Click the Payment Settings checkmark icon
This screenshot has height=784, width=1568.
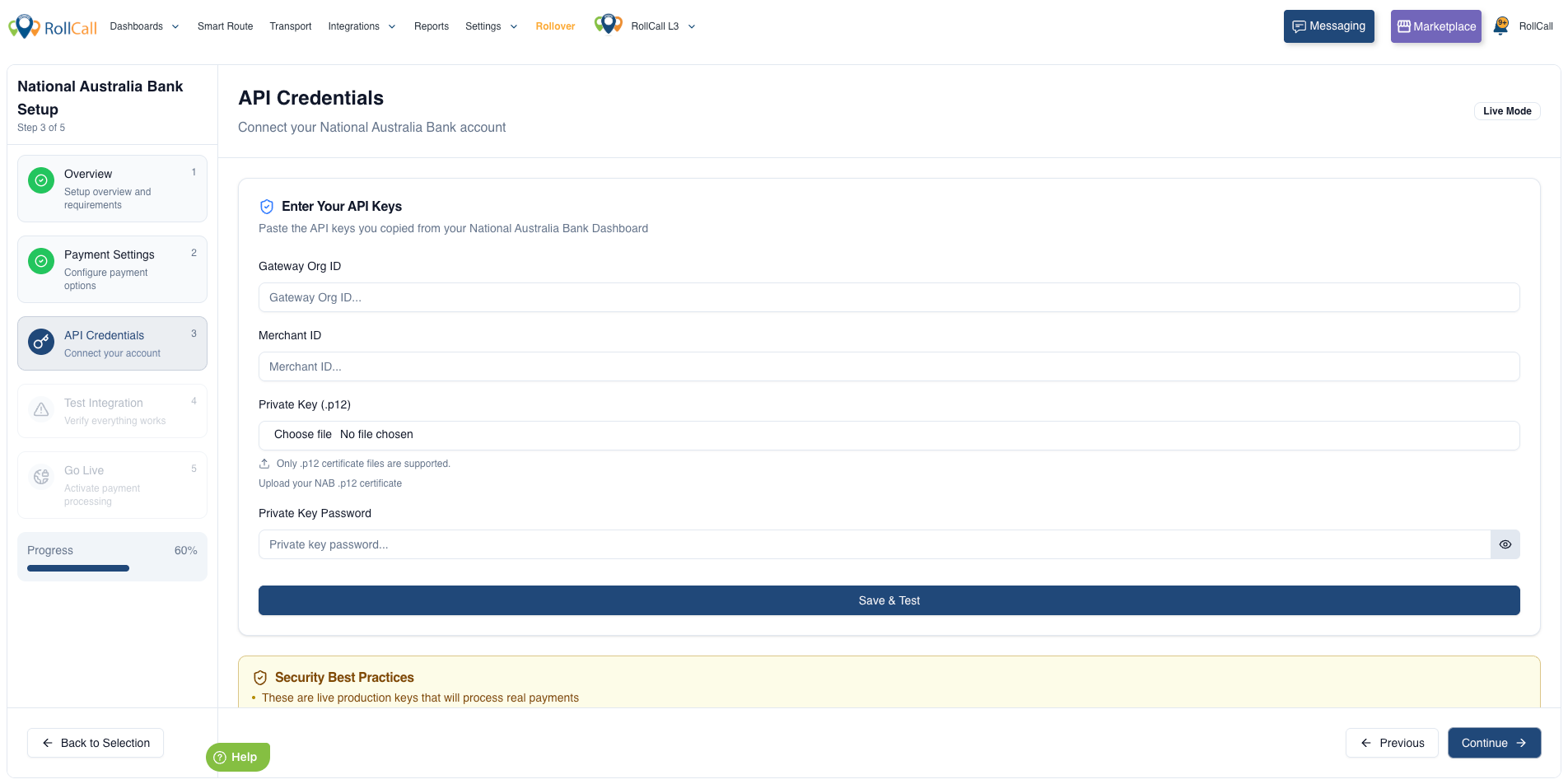pos(41,261)
